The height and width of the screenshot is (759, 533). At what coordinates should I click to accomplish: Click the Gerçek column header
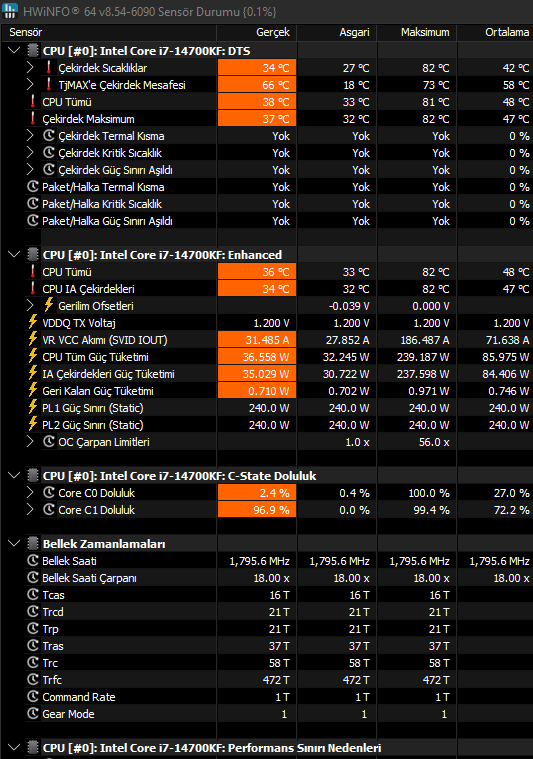pos(257,32)
